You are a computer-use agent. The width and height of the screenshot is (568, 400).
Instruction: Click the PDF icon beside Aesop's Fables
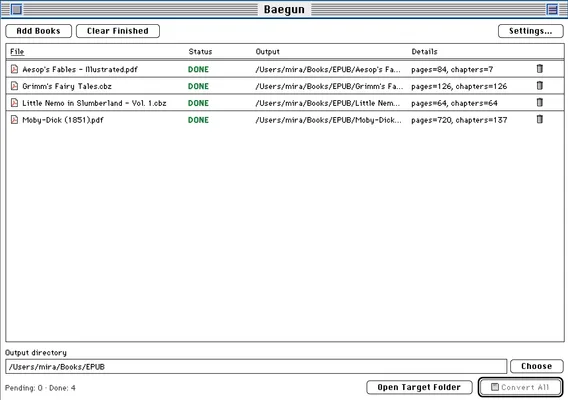coord(14,69)
